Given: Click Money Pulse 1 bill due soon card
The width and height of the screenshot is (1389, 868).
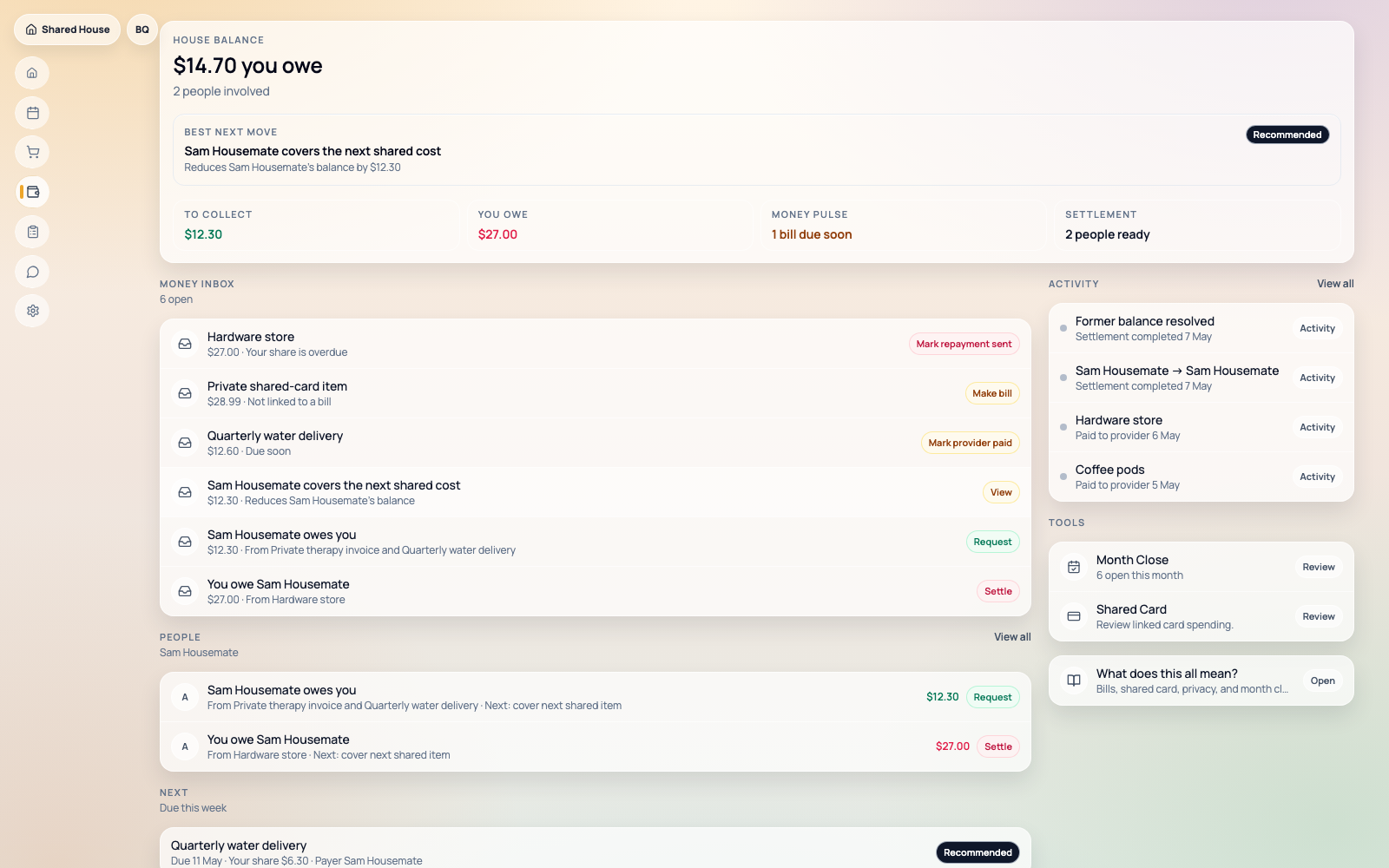Looking at the screenshot, I should click(905, 226).
